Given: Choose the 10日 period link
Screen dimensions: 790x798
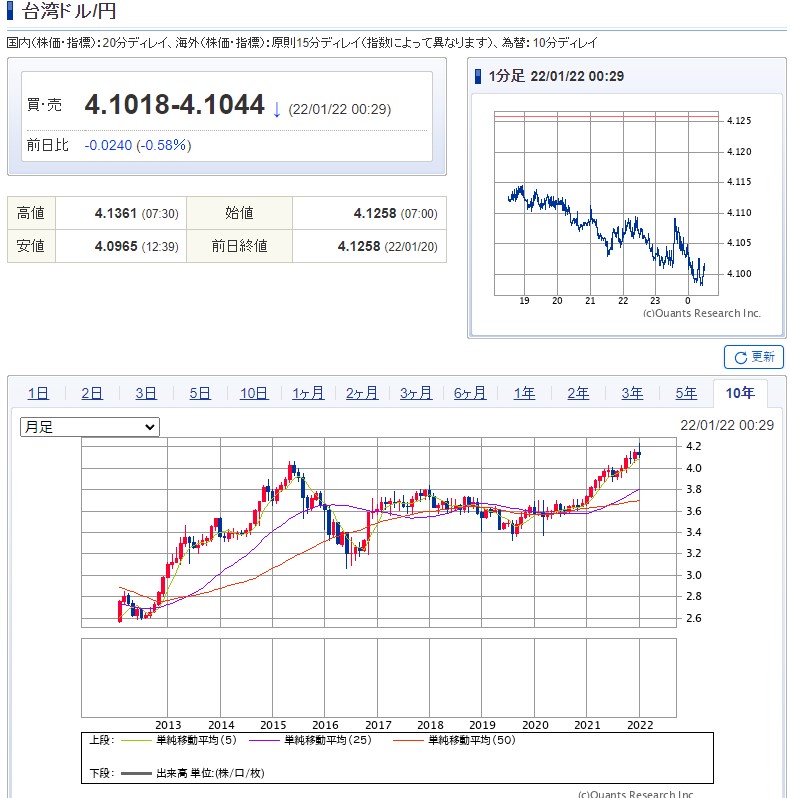Looking at the screenshot, I should tap(254, 393).
